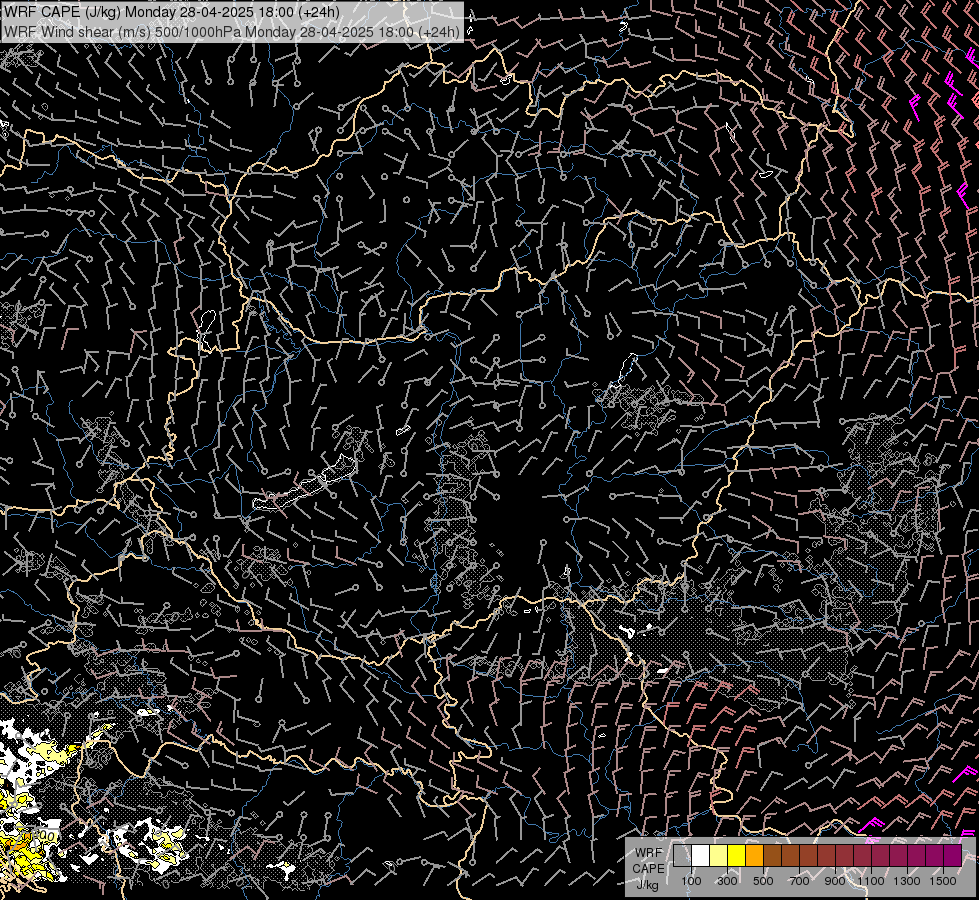Image resolution: width=979 pixels, height=900 pixels.
Task: Select the gray below-100 CAPE legend swatch
Action: tap(682, 856)
